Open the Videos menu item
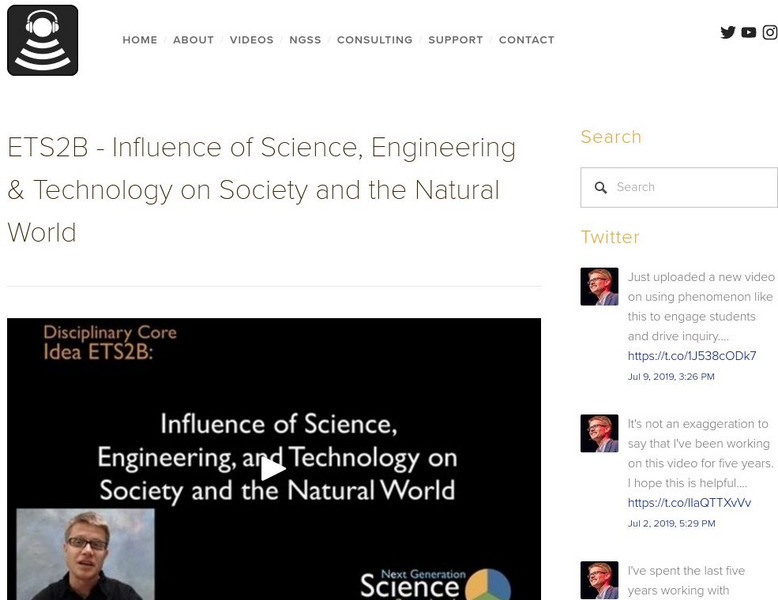 251,40
